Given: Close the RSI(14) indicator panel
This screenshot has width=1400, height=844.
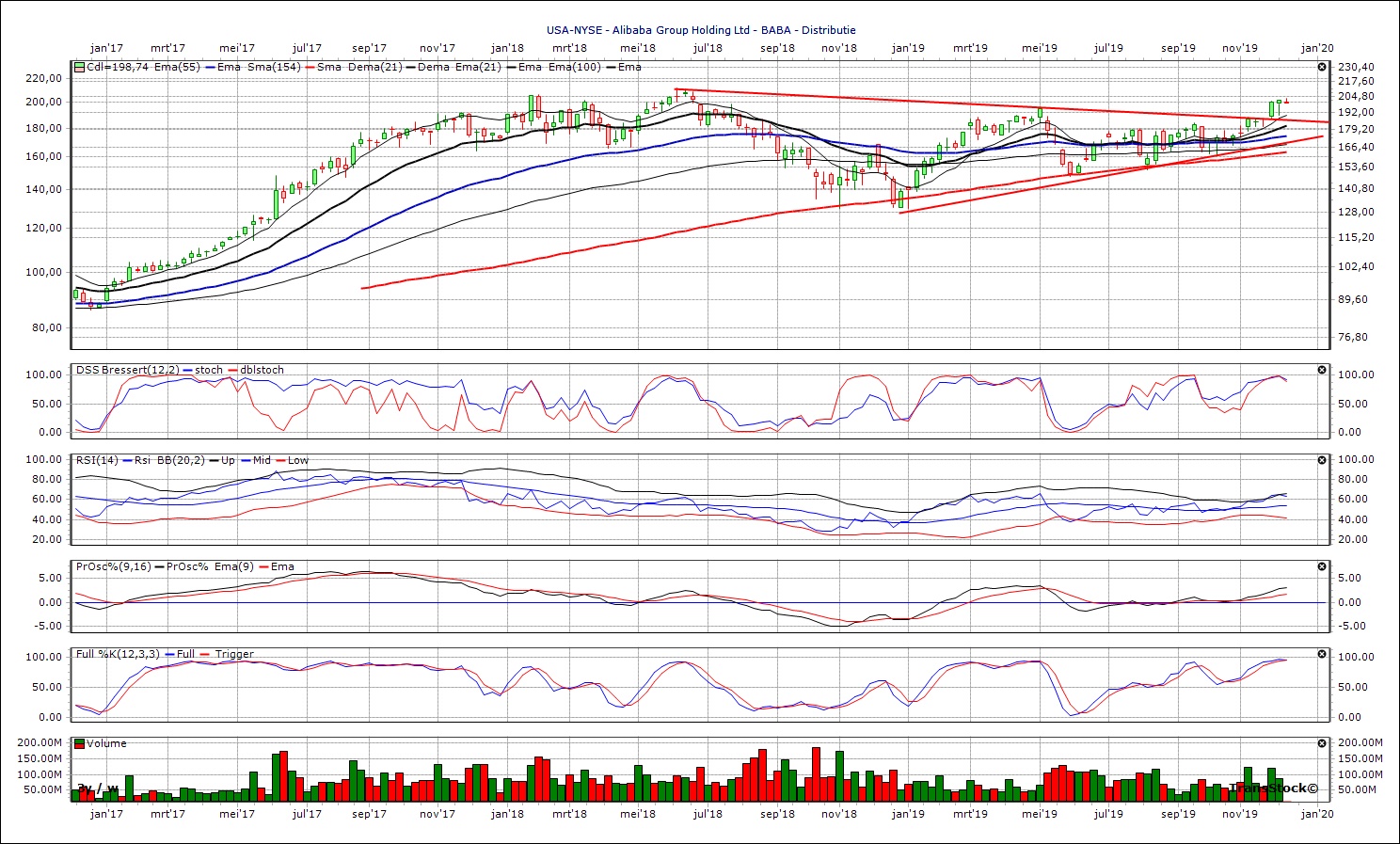Looking at the screenshot, I should (1322, 460).
